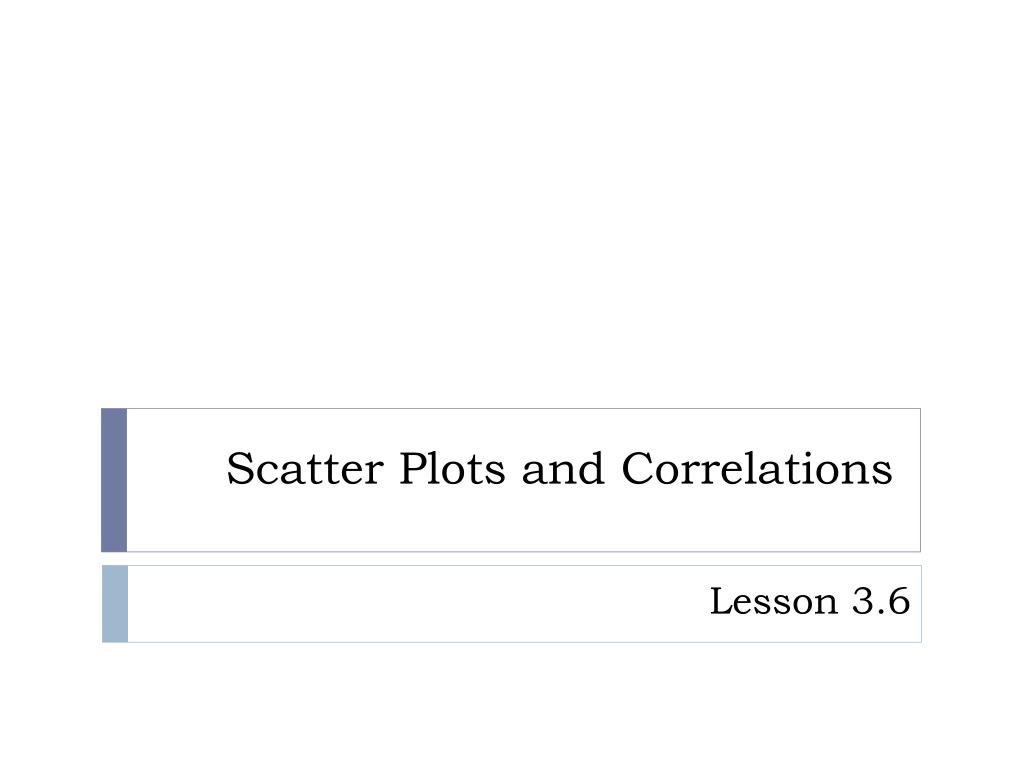Click the empty area inside the subtitle box, left of 'Lesson'
The height and width of the screenshot is (768, 1024).
coord(418,604)
